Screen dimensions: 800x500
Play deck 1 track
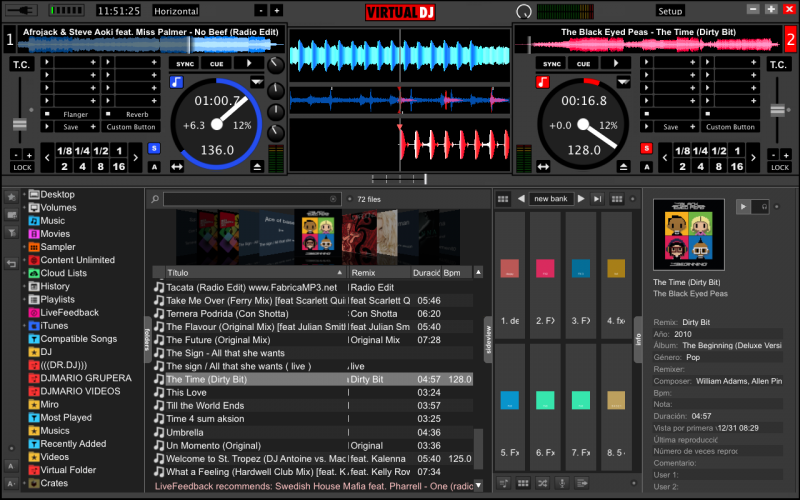pos(248,63)
